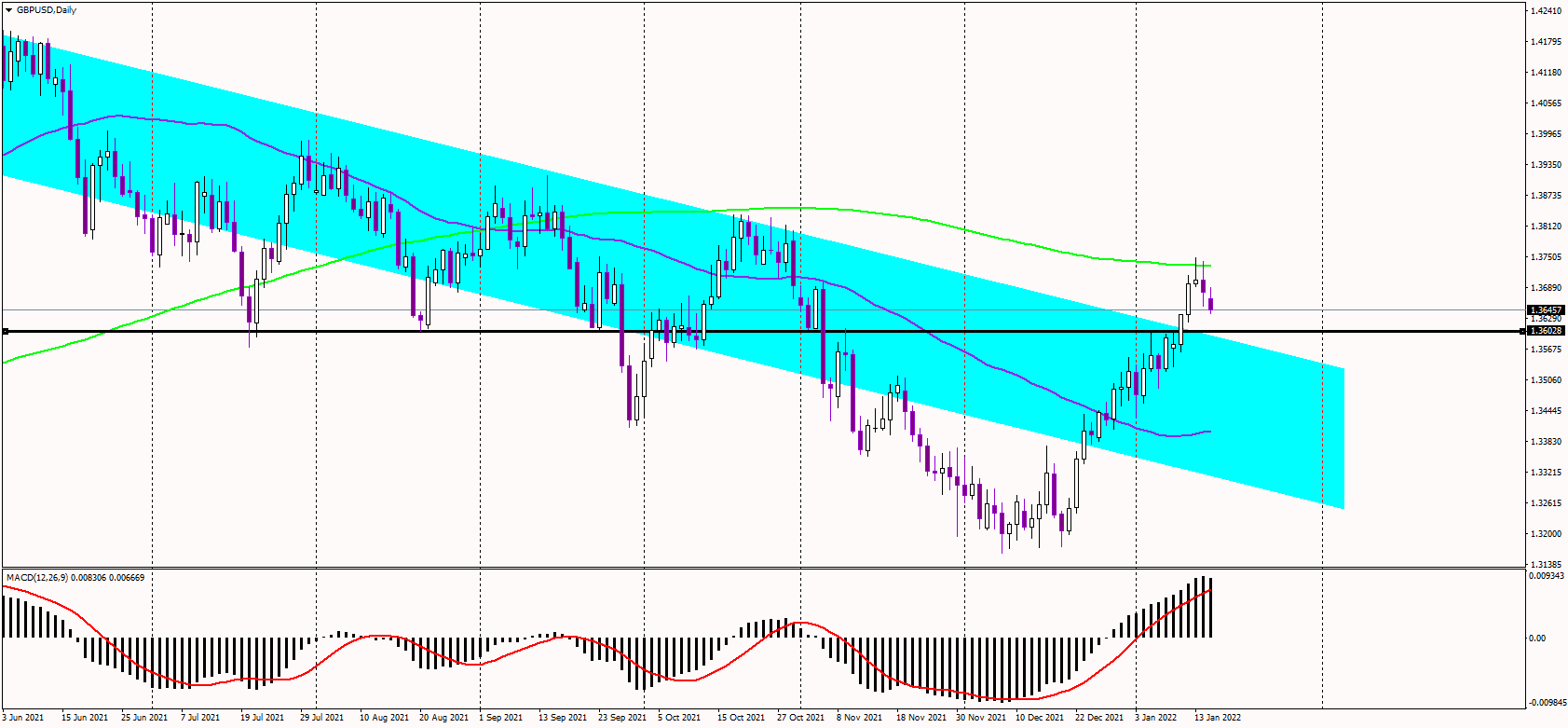
Task: Click the 1.35675 price axis label
Action: [1546, 350]
